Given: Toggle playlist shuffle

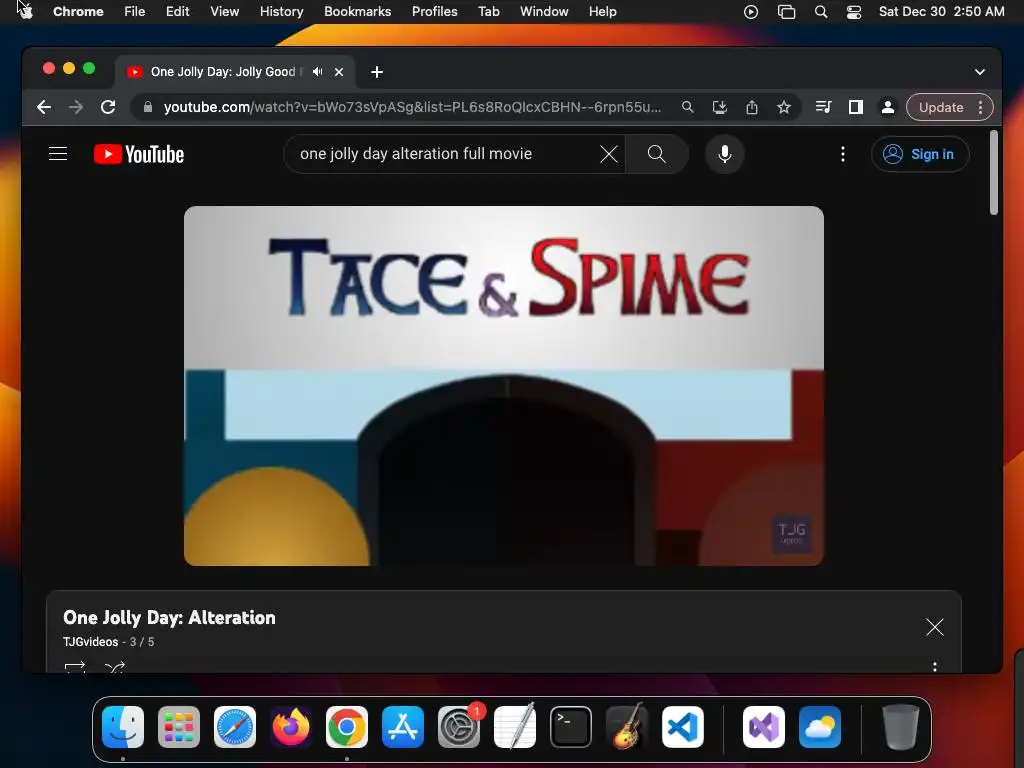Looking at the screenshot, I should [x=114, y=667].
